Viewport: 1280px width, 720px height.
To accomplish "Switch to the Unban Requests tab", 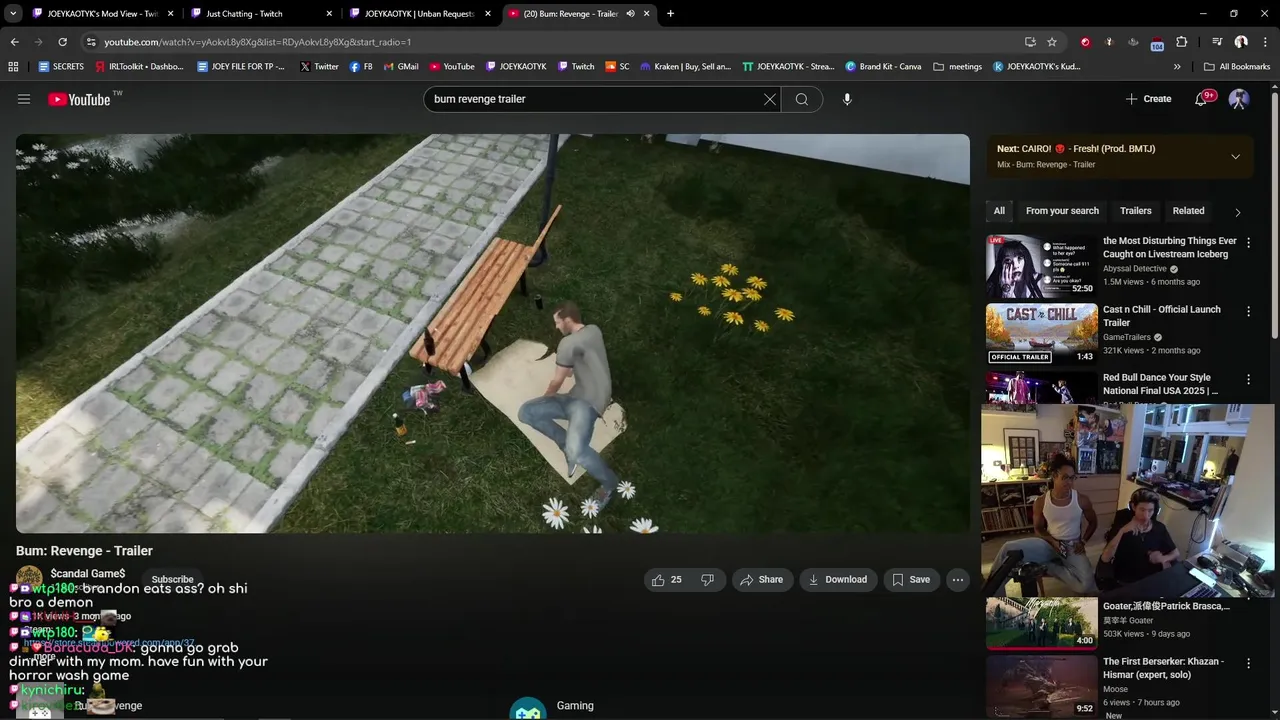I will (420, 14).
